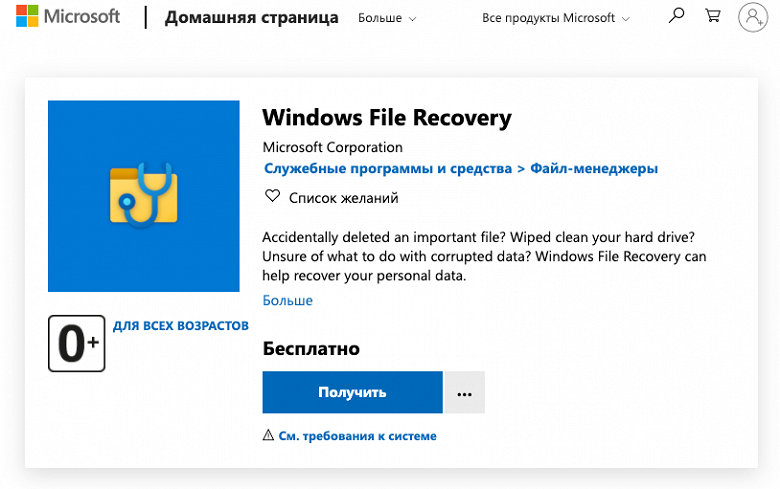This screenshot has height=489, width=780.
Task: Open the search magnifier icon
Action: click(677, 16)
